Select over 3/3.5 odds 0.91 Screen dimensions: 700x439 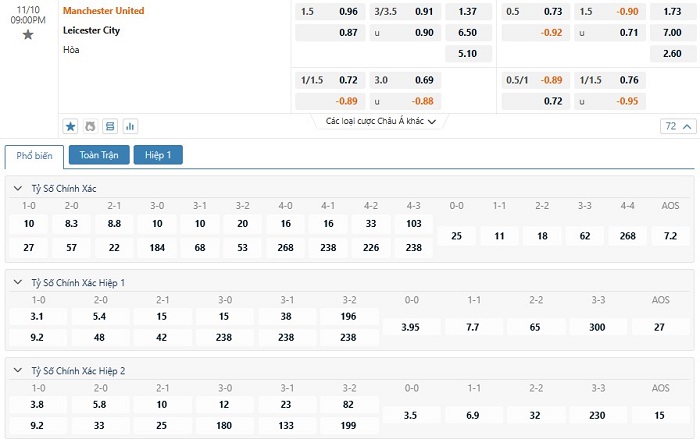pyautogui.click(x=405, y=12)
